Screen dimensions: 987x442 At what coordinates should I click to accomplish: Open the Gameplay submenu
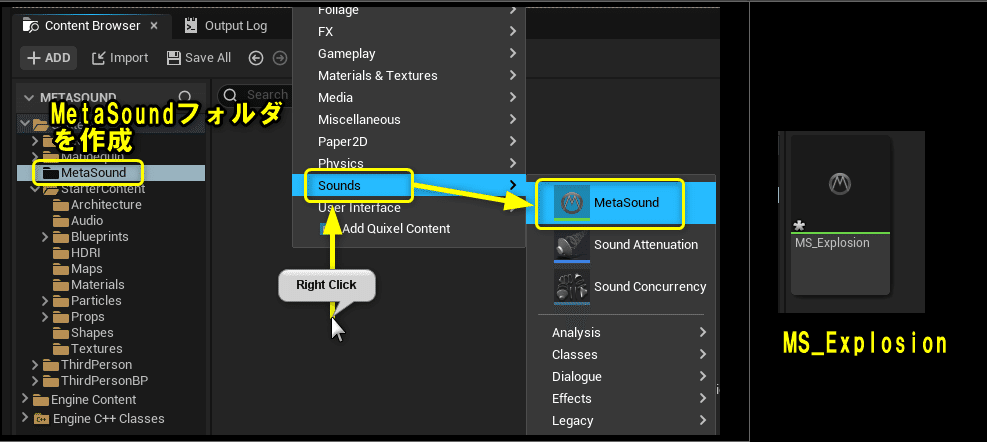[409, 54]
